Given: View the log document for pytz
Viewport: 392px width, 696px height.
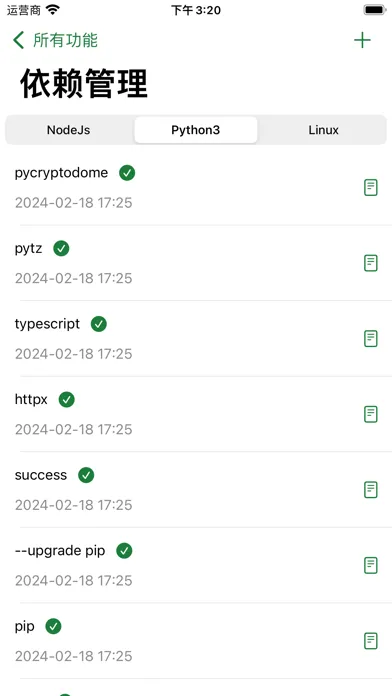Looking at the screenshot, I should [x=371, y=263].
